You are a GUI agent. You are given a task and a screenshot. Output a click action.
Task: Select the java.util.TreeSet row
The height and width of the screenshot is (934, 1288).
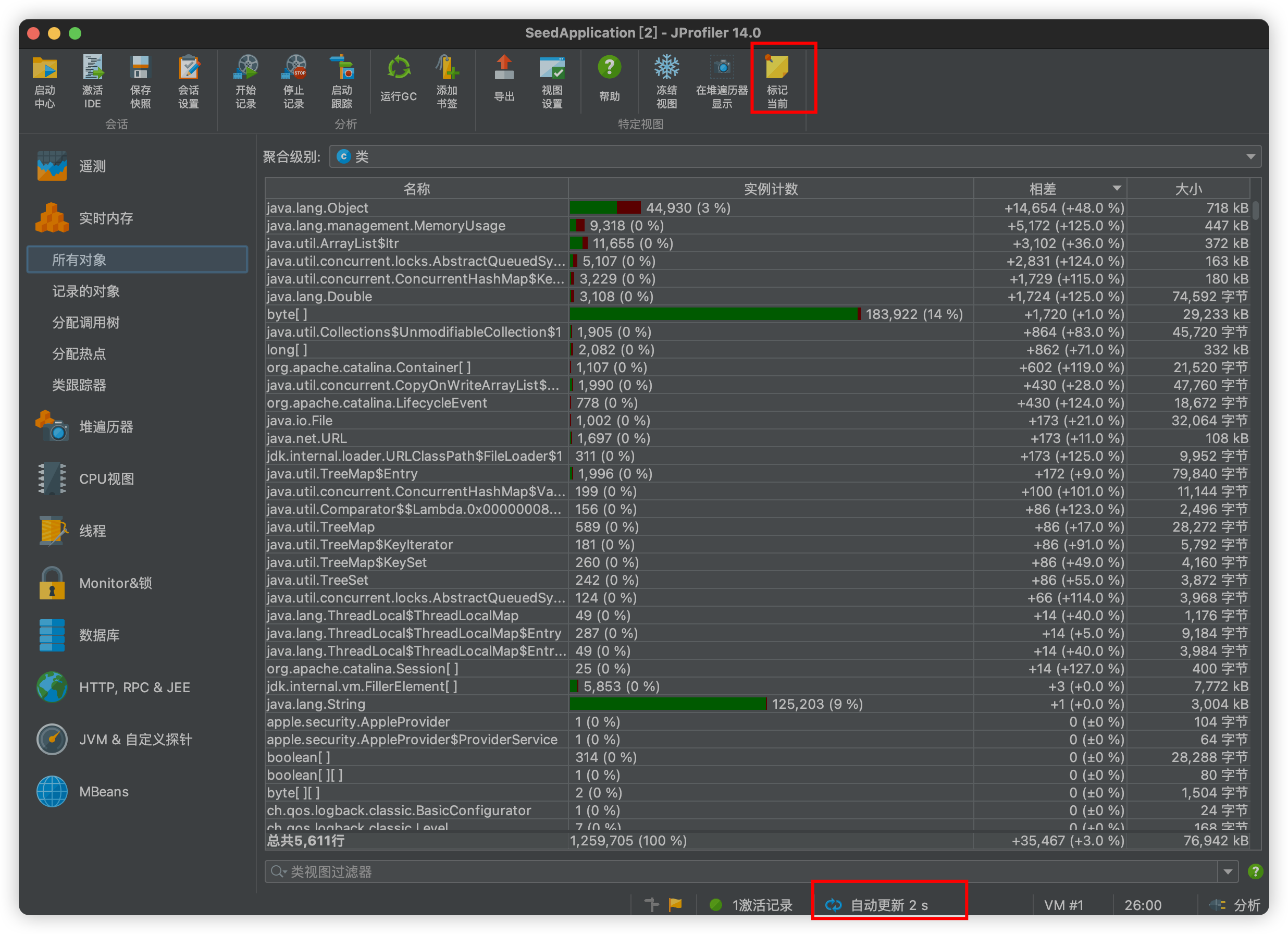tap(758, 580)
